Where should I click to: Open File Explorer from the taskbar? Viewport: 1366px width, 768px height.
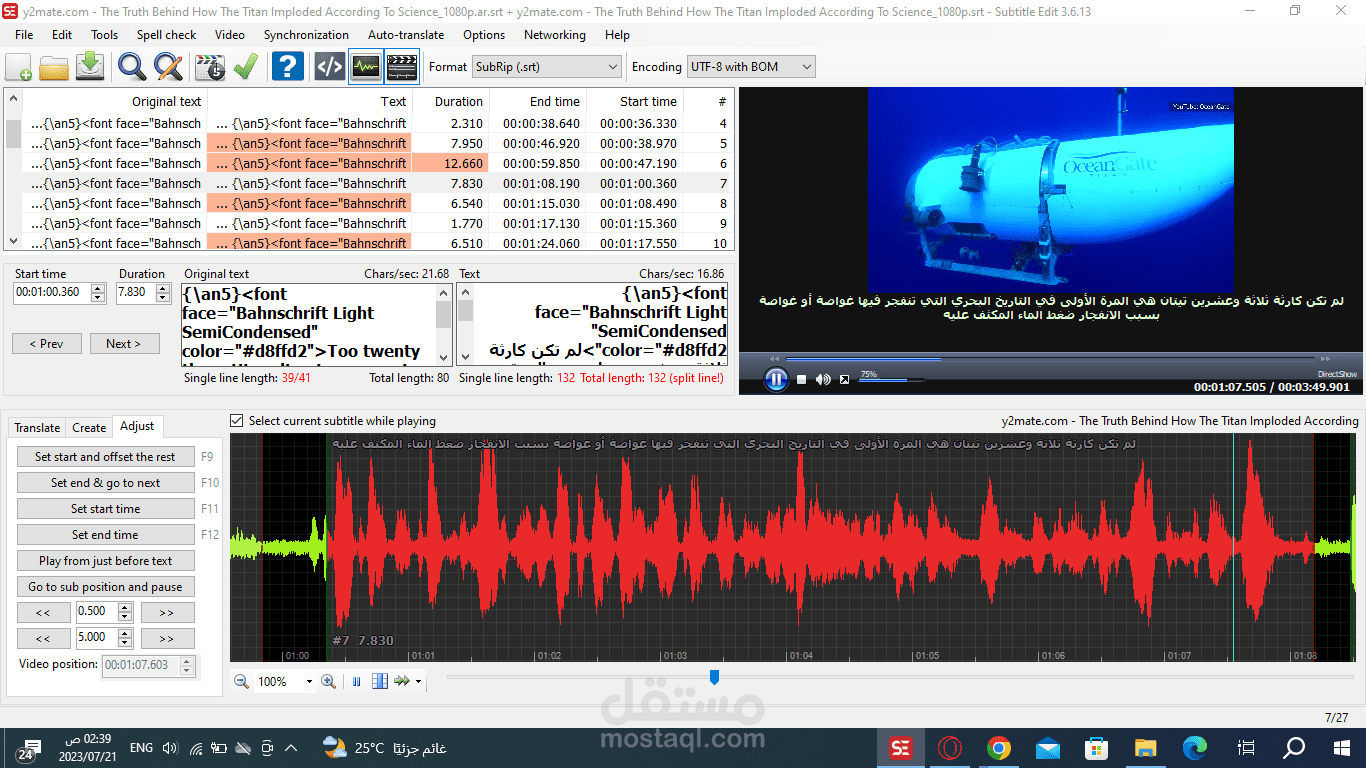click(x=1146, y=747)
